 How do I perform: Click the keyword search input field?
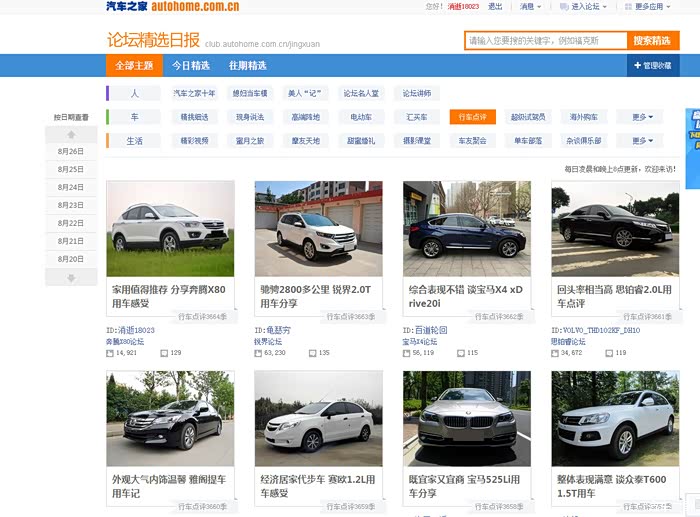click(x=545, y=41)
